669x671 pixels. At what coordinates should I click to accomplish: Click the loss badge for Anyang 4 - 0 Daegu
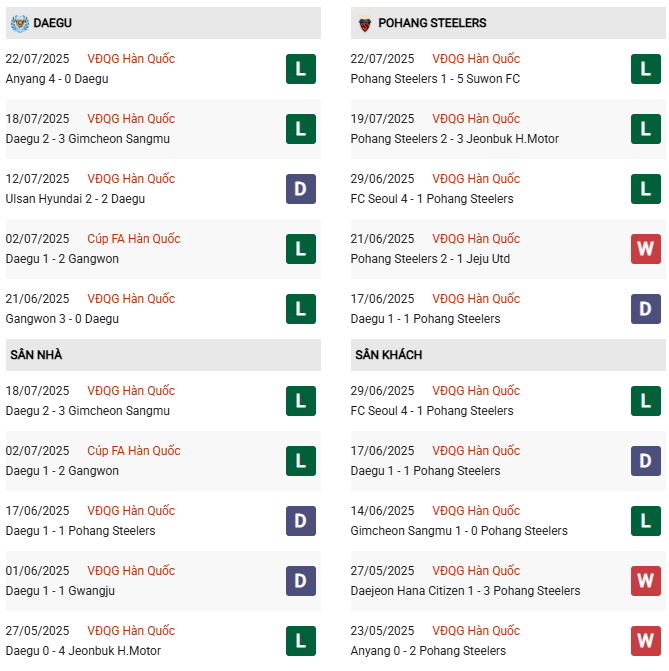[300, 69]
